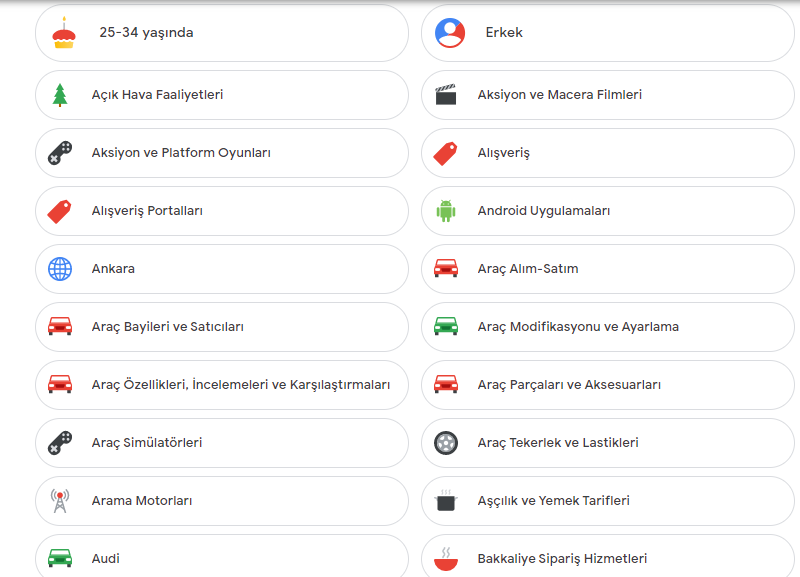
Task: Click the blue profile icon next to Erkek
Action: [x=450, y=33]
